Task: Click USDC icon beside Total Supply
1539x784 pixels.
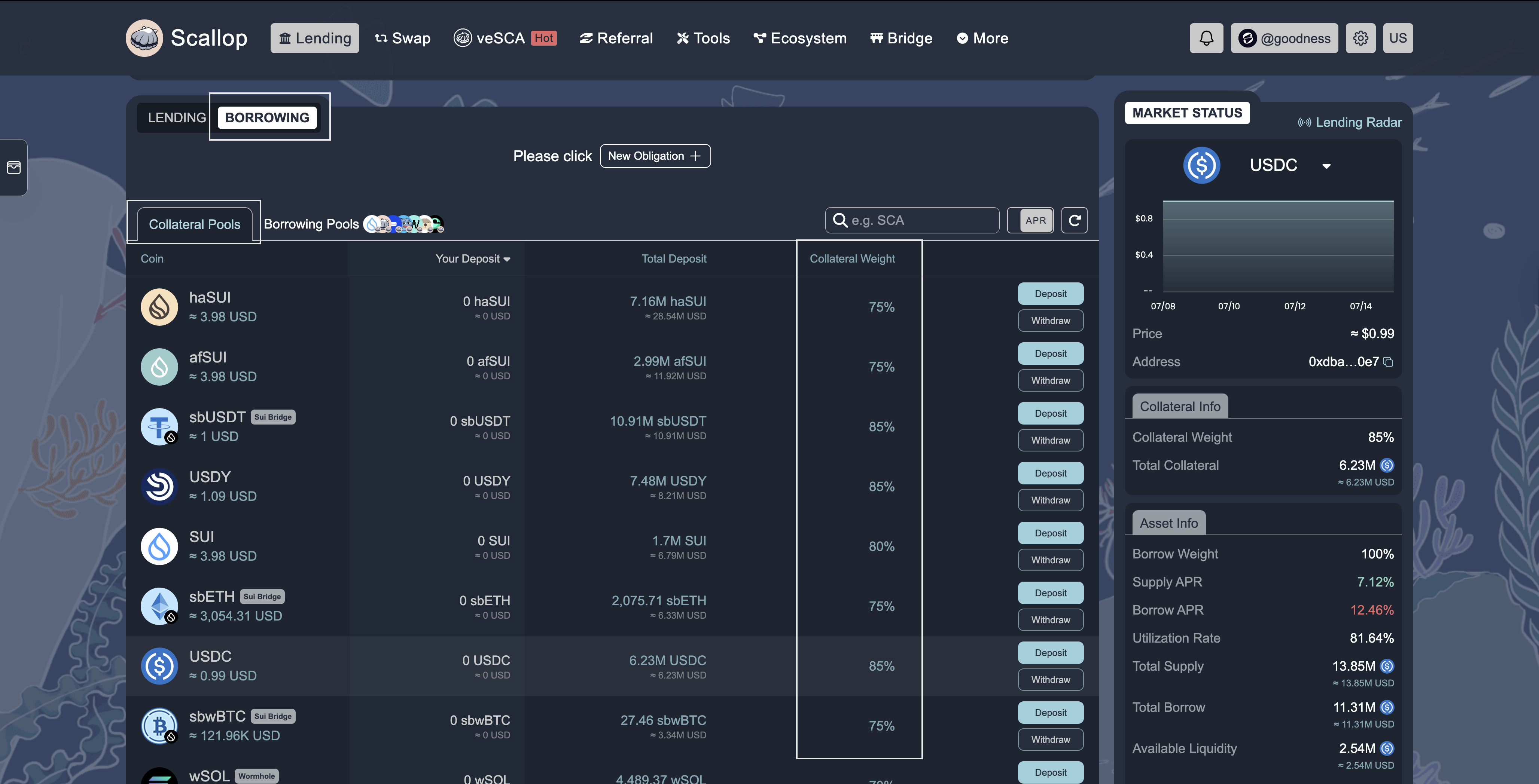Action: [1387, 666]
